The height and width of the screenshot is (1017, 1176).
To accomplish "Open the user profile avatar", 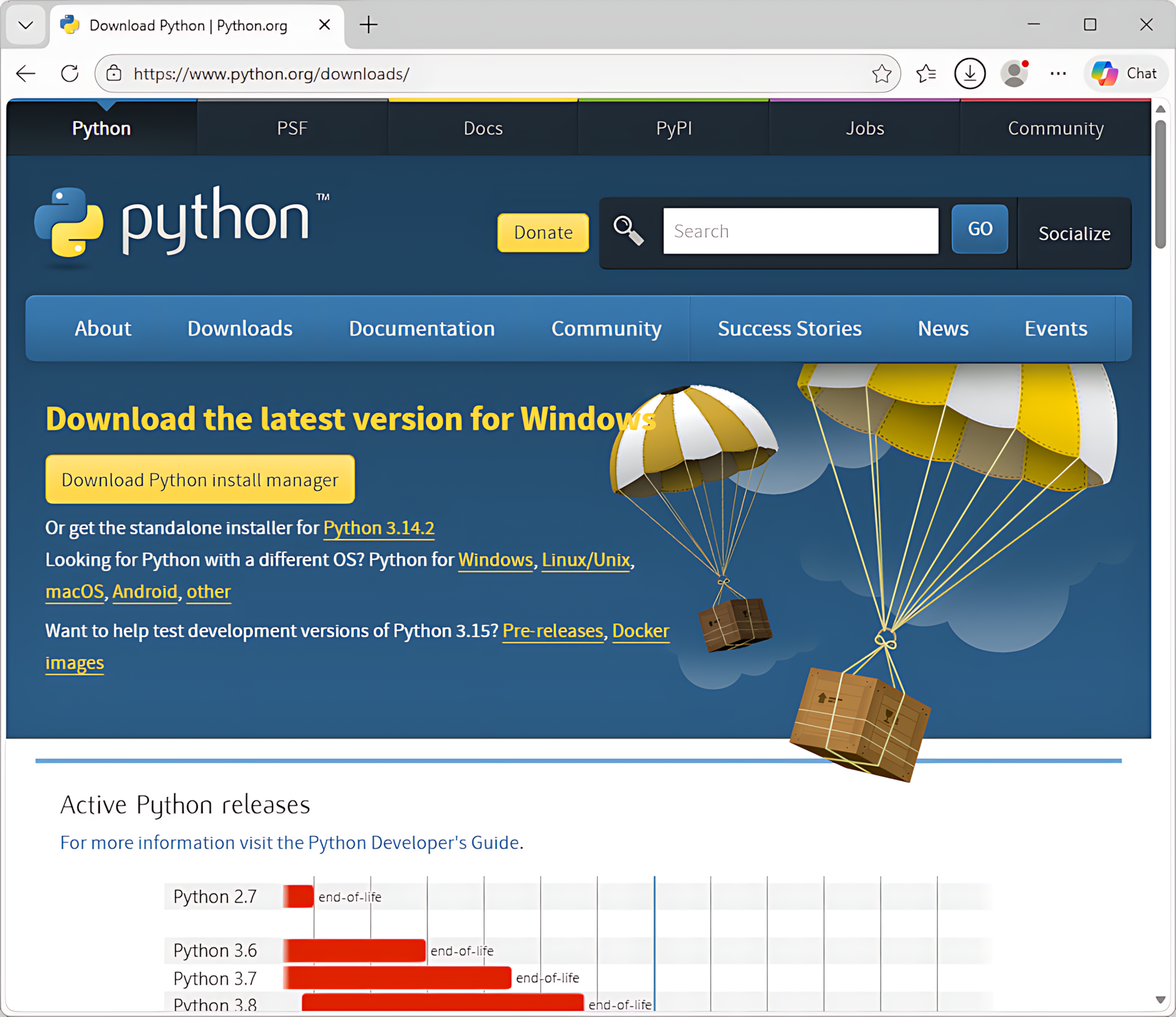I will (1014, 74).
